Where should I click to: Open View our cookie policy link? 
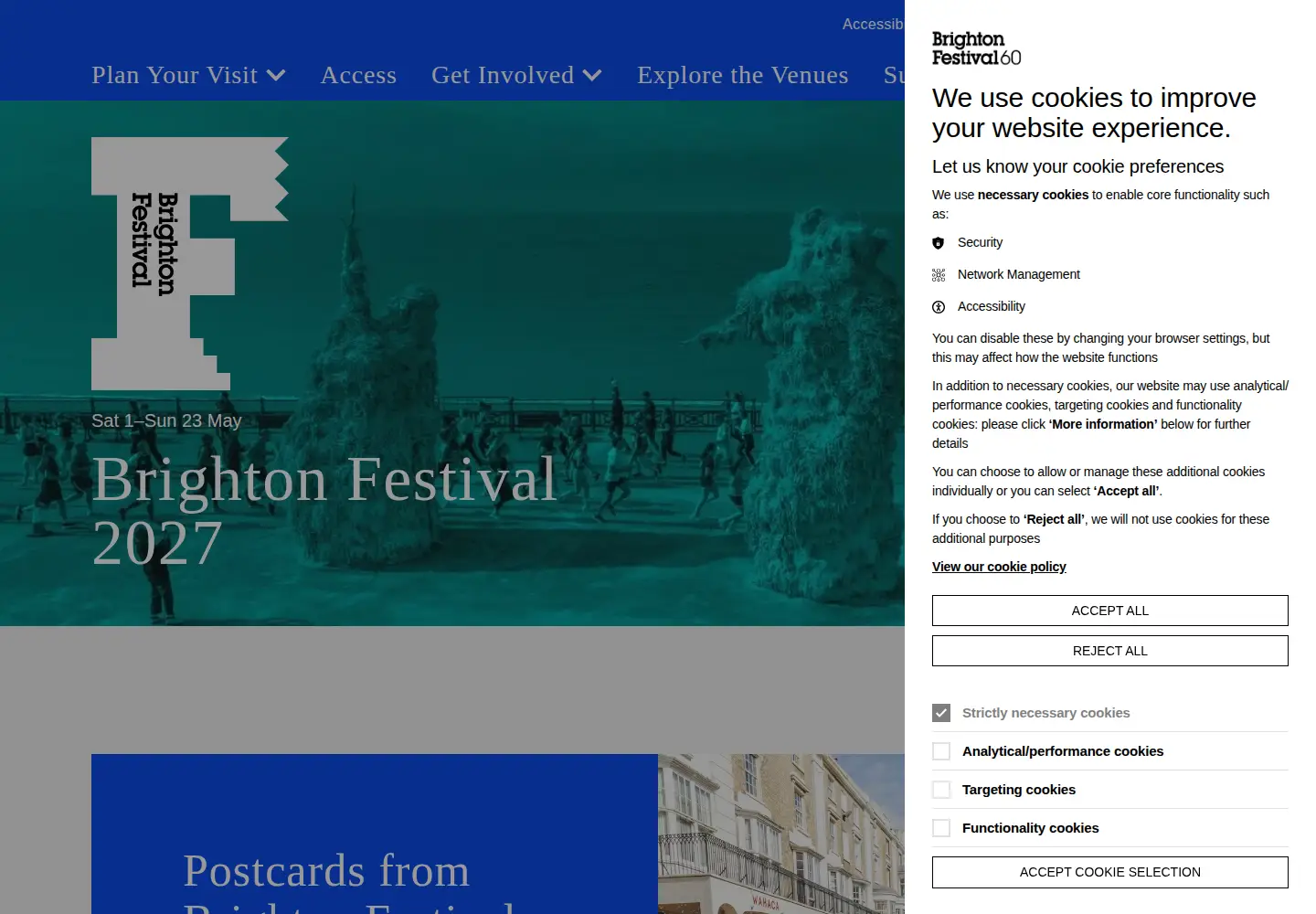pos(999,567)
